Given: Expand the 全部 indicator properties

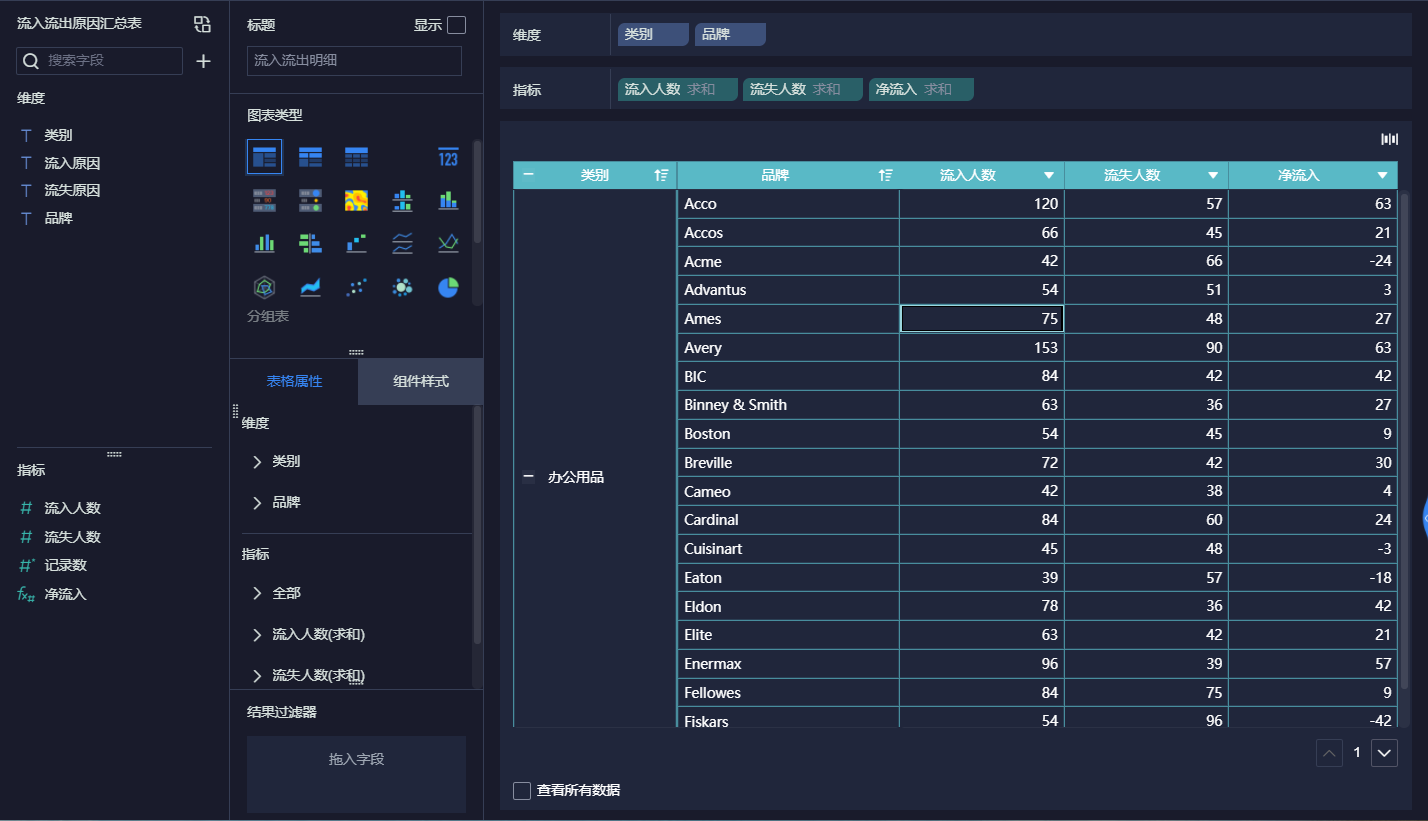Looking at the screenshot, I should click(257, 593).
